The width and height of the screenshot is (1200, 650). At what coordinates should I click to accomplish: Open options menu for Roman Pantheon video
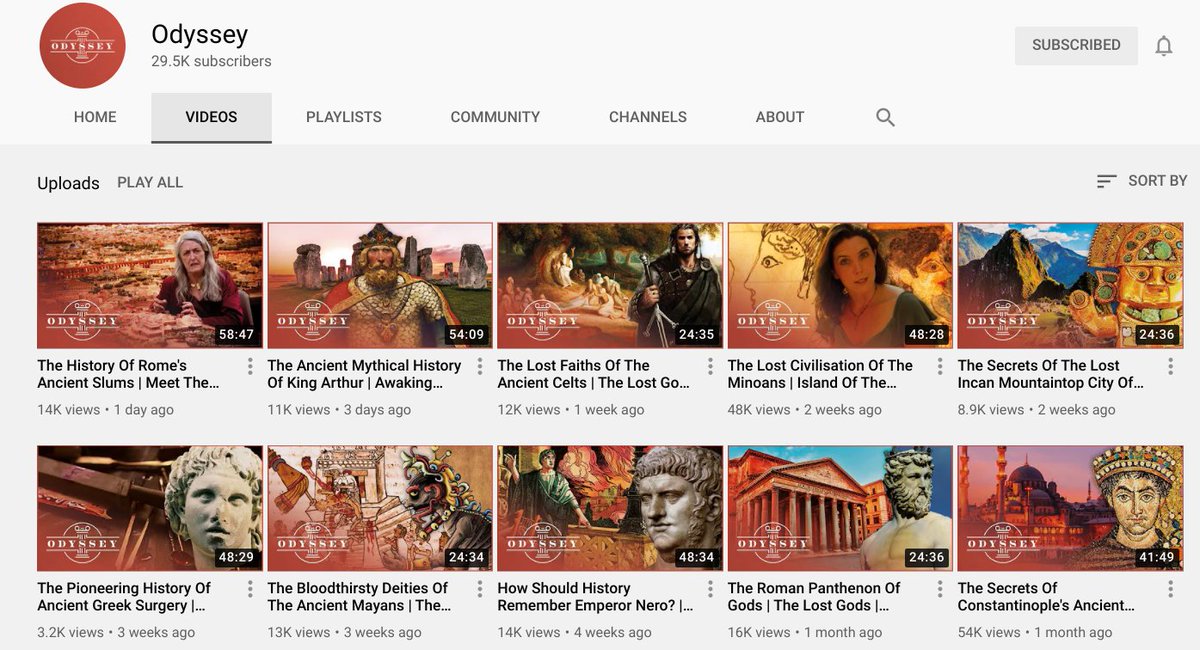(940, 589)
